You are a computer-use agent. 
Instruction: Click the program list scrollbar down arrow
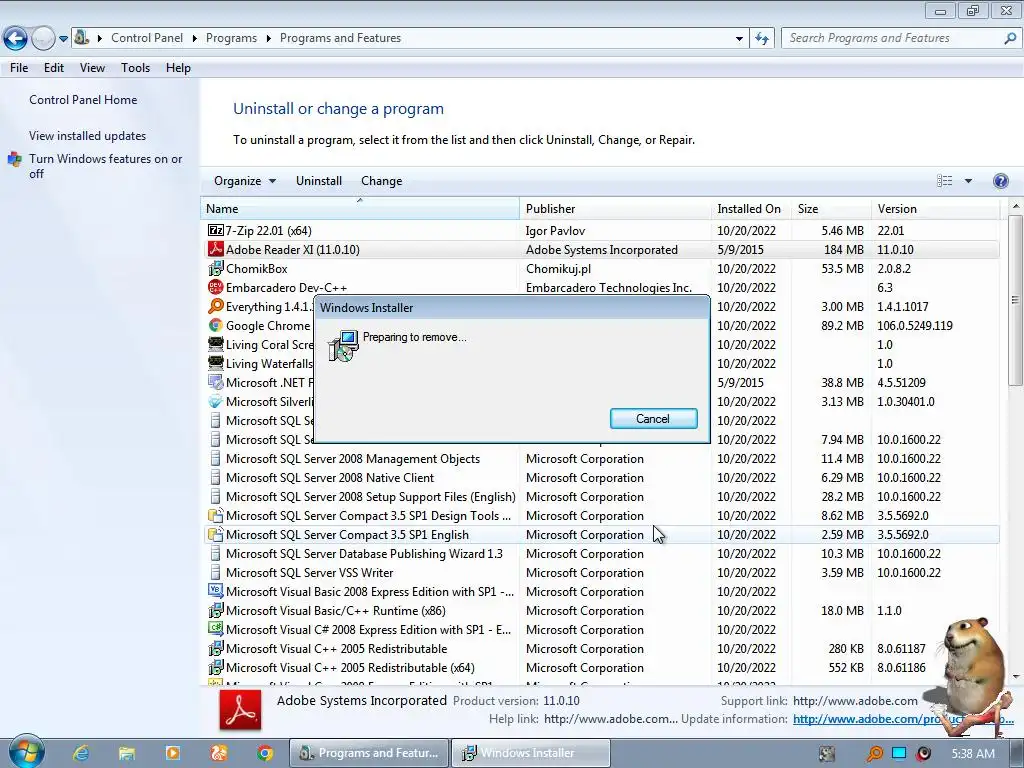tap(1016, 677)
